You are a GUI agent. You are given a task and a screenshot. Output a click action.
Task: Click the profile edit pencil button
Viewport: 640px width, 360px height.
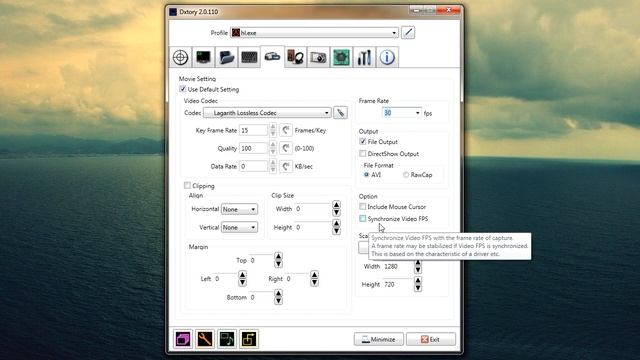click(x=408, y=32)
